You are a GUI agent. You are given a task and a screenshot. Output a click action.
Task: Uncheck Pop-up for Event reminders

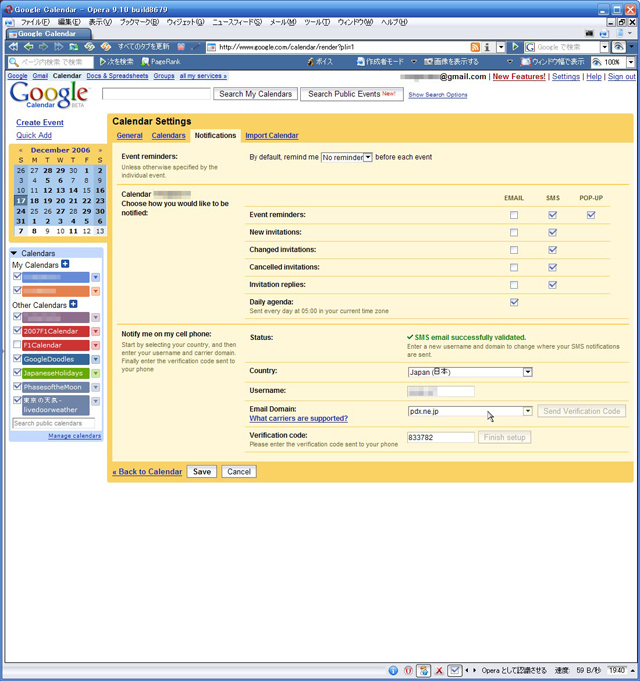click(591, 215)
